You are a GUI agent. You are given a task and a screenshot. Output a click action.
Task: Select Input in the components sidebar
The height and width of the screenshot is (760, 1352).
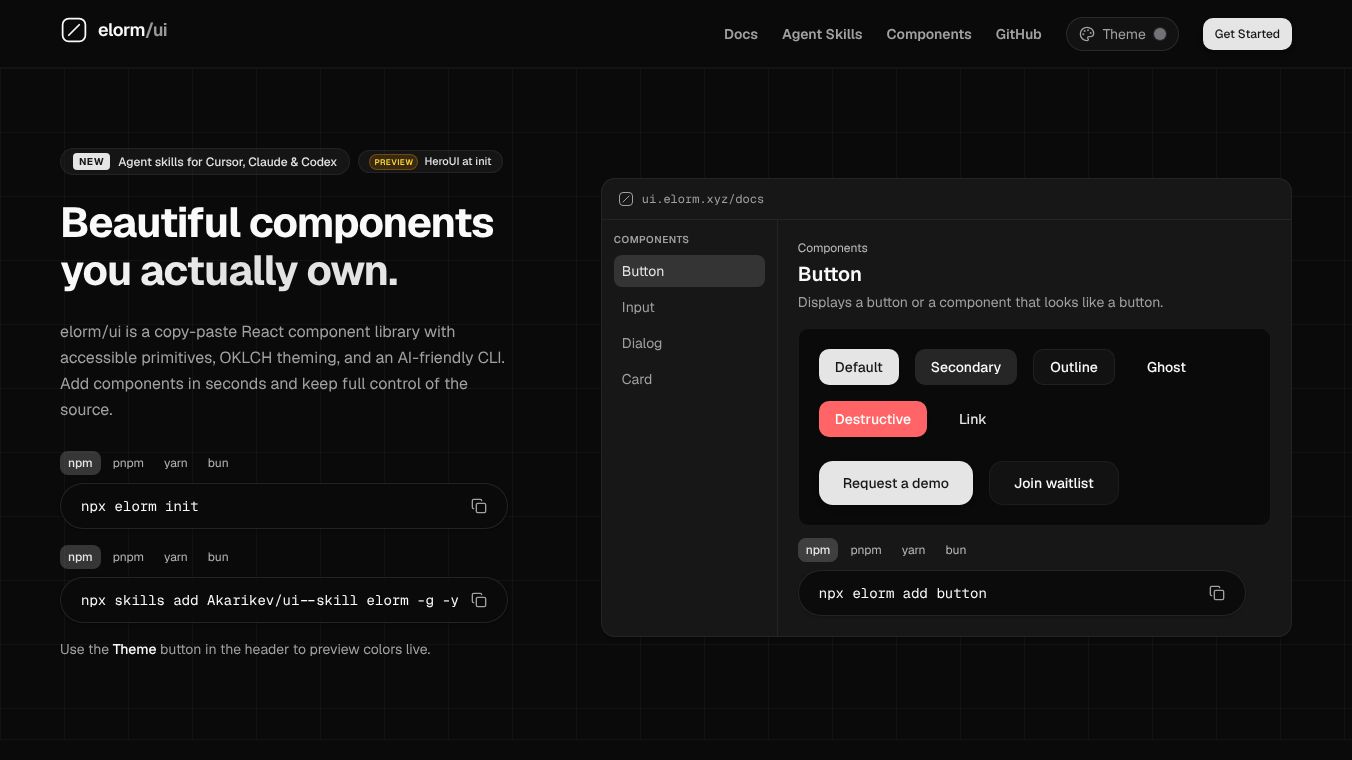point(689,307)
